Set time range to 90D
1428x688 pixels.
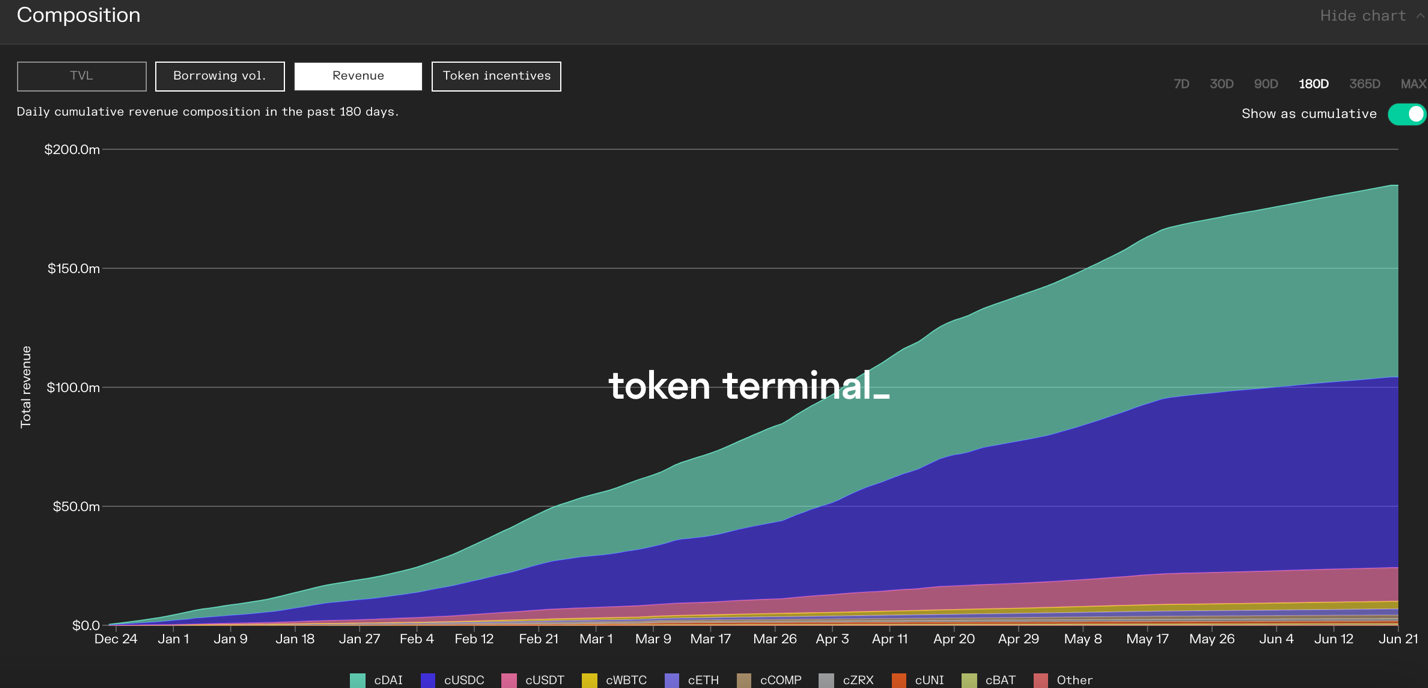pos(1266,84)
